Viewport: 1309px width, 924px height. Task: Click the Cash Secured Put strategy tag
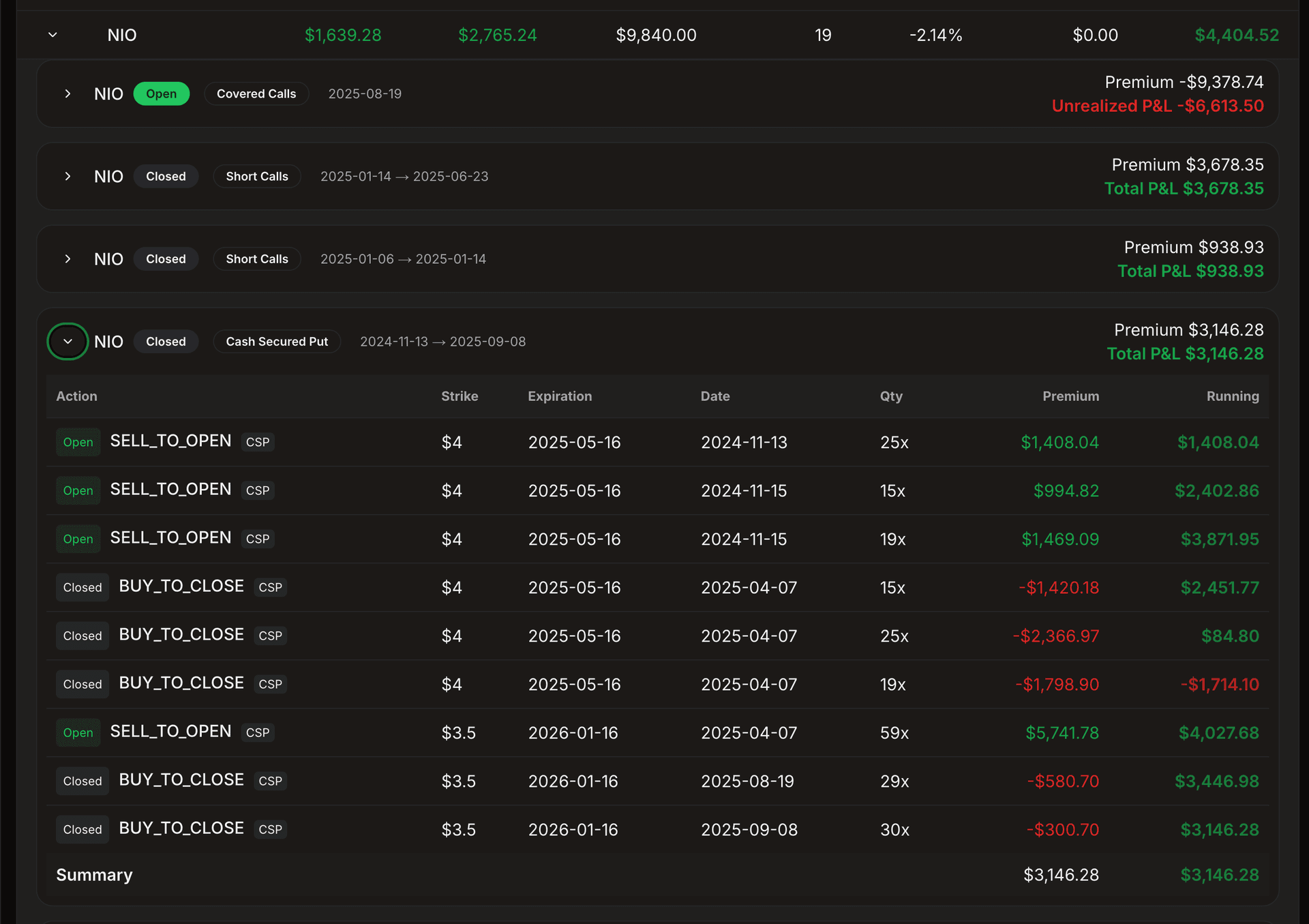(277, 341)
